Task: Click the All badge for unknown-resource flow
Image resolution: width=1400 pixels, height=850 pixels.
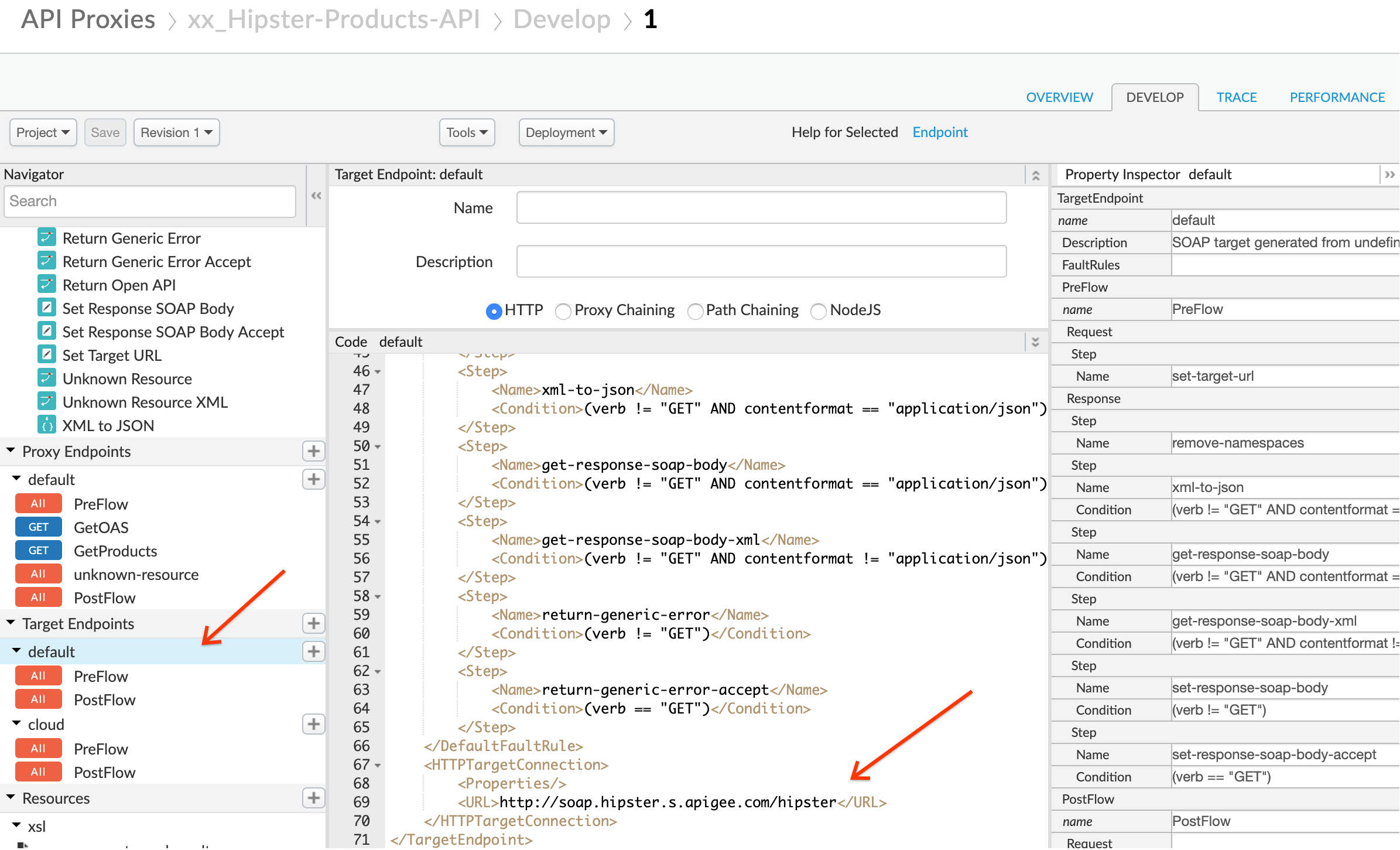Action: 38,574
